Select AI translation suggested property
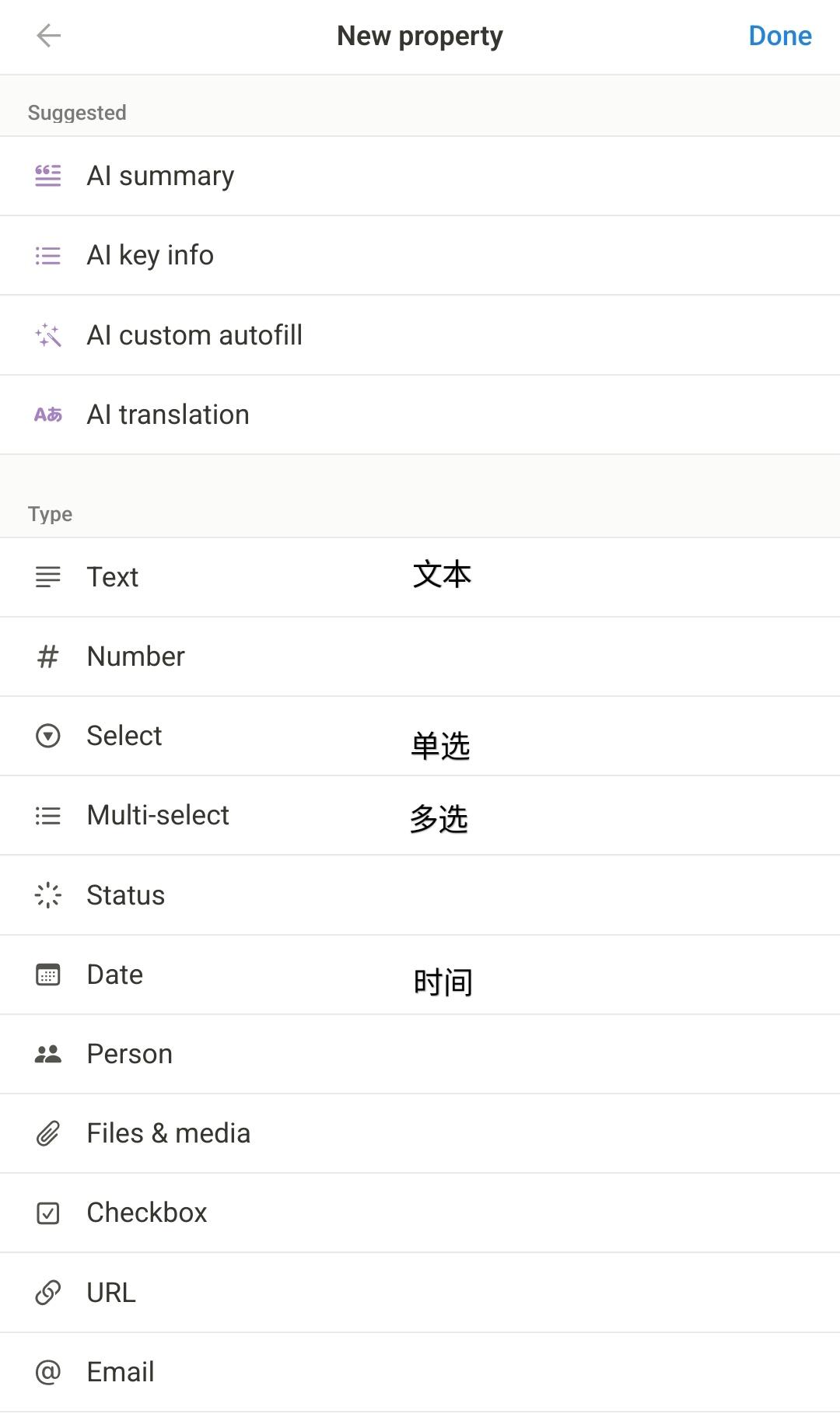Image resolution: width=840 pixels, height=1414 pixels. pyautogui.click(x=168, y=415)
